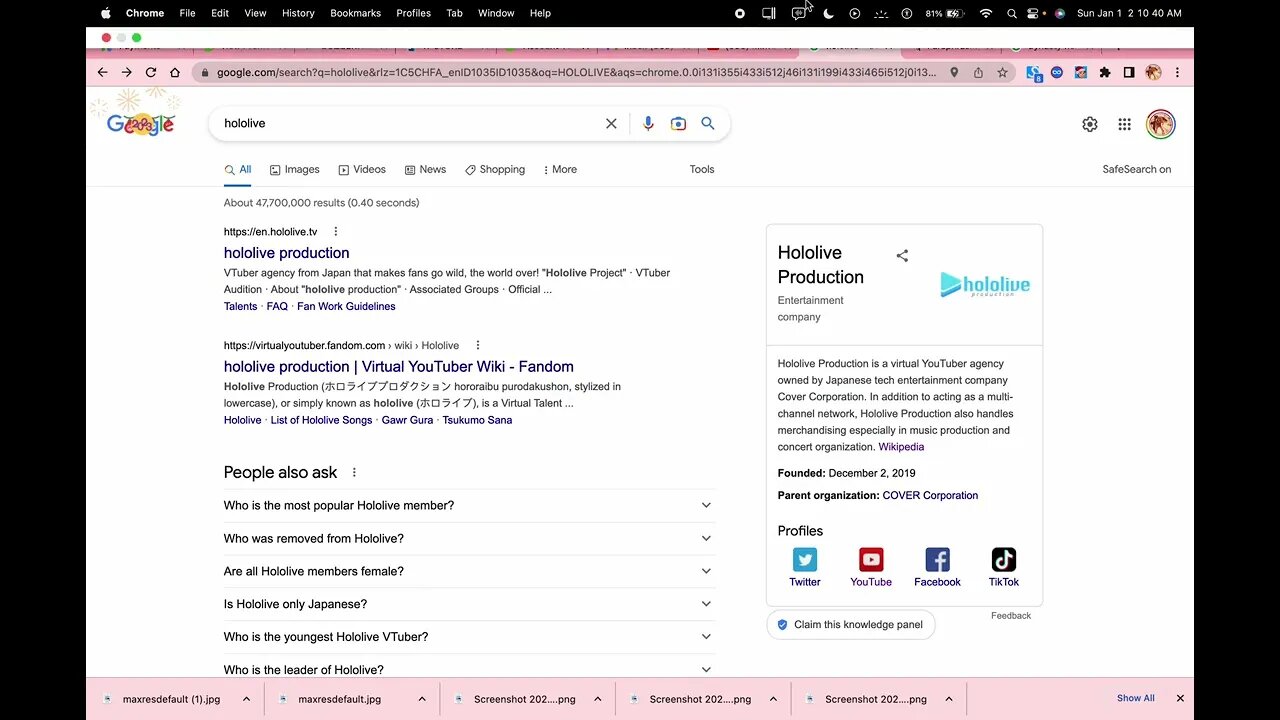Viewport: 1280px width, 720px height.
Task: Open Chrome's three-dot menu
Action: 1177,72
